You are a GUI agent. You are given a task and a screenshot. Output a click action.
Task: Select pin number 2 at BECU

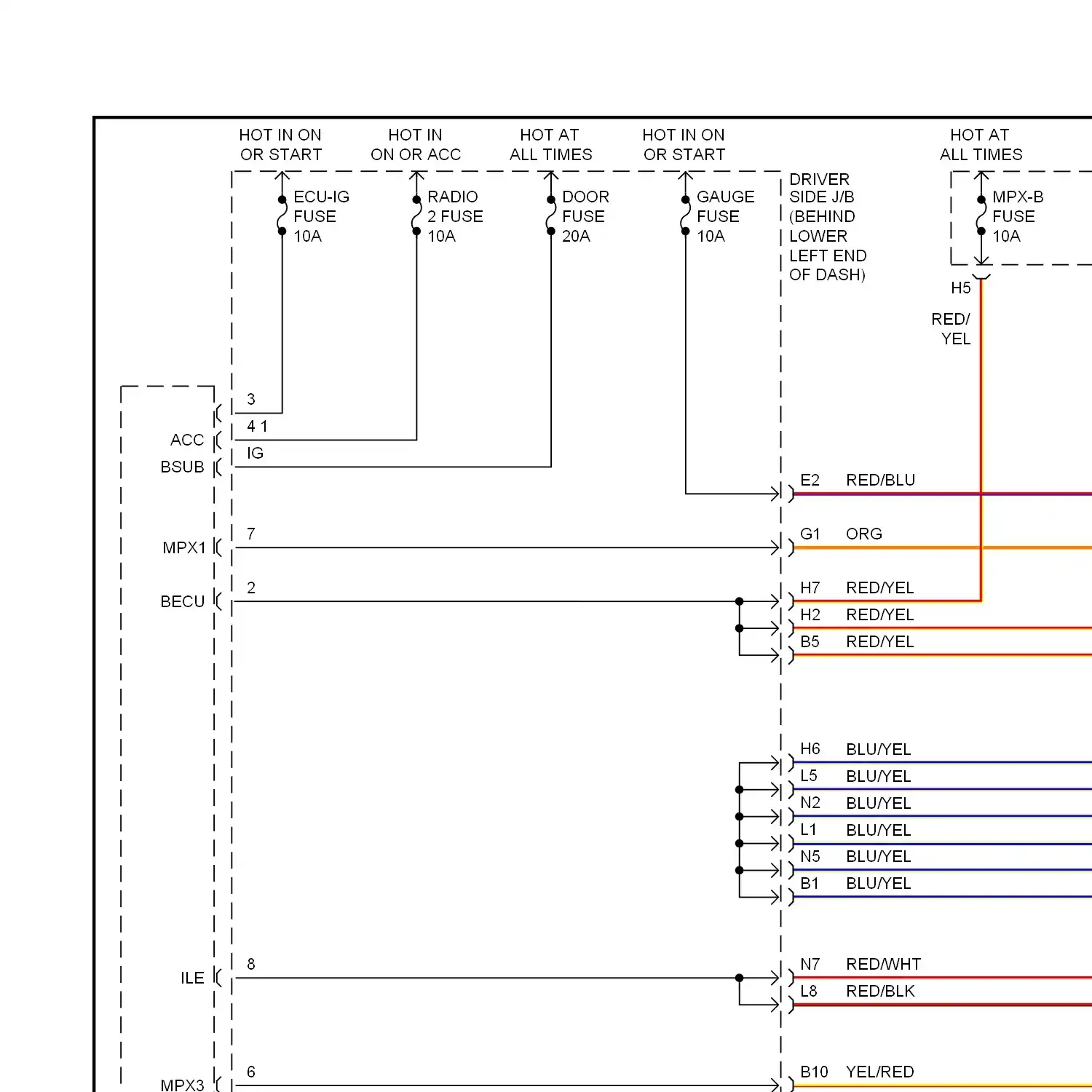[x=251, y=588]
